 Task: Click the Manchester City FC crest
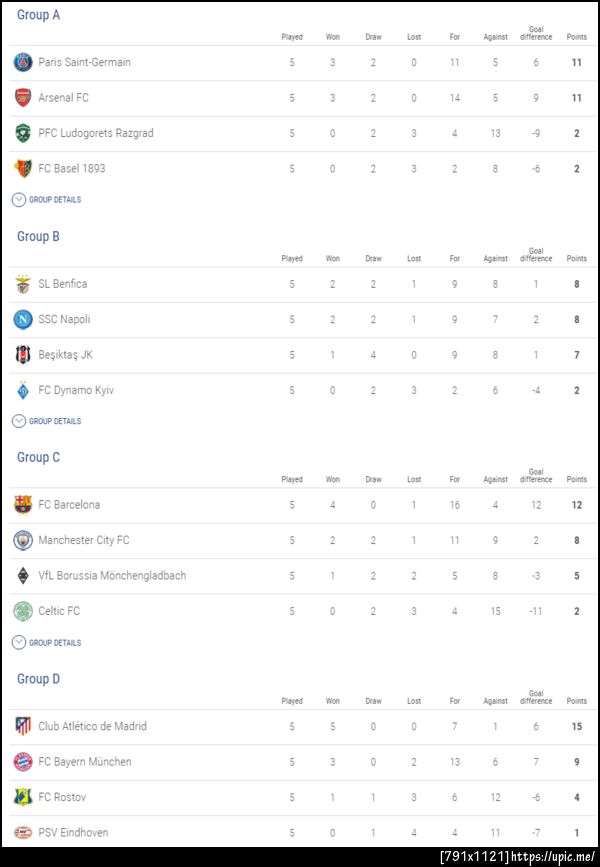(x=23, y=541)
